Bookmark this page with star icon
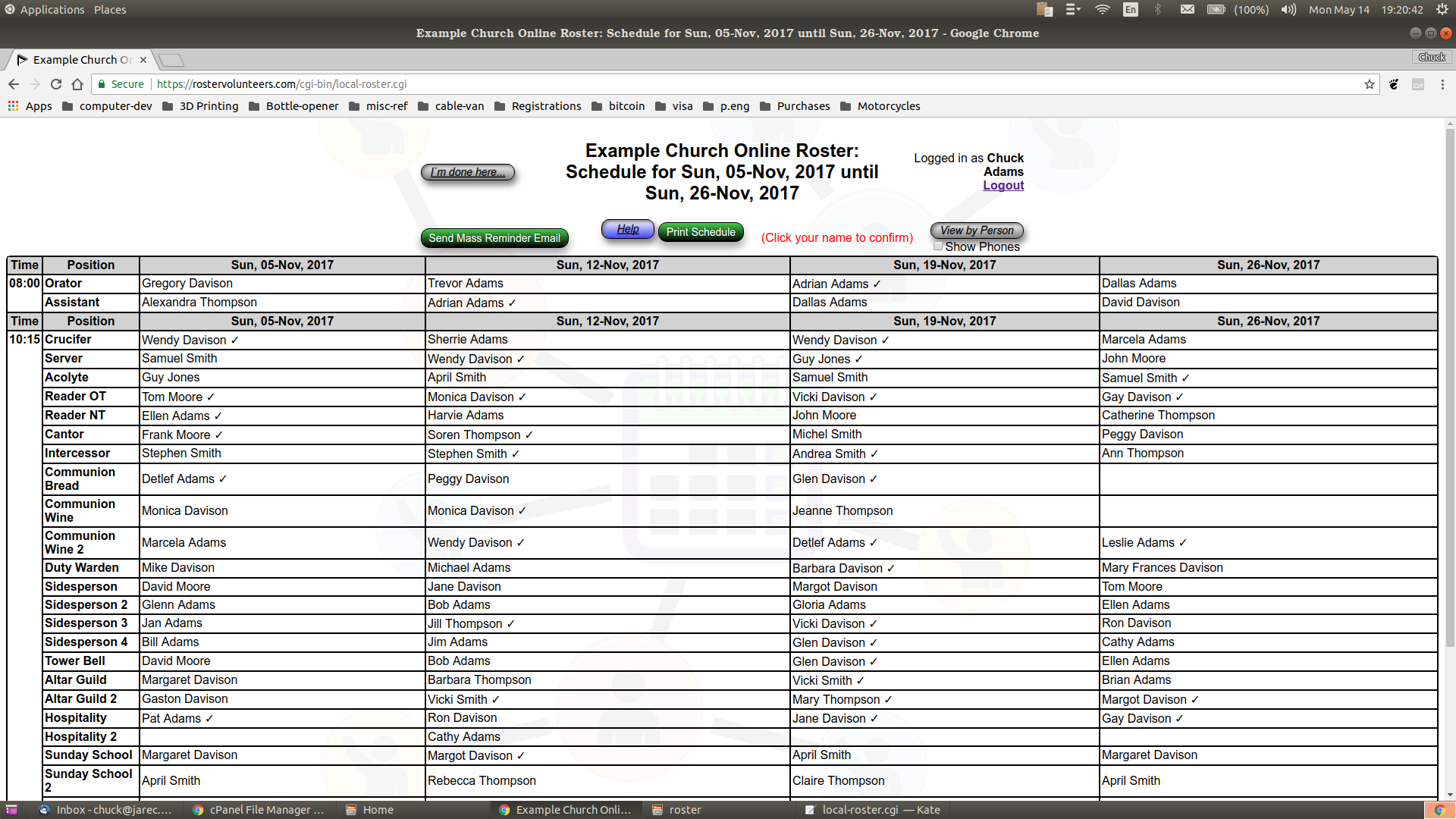 point(1369,84)
